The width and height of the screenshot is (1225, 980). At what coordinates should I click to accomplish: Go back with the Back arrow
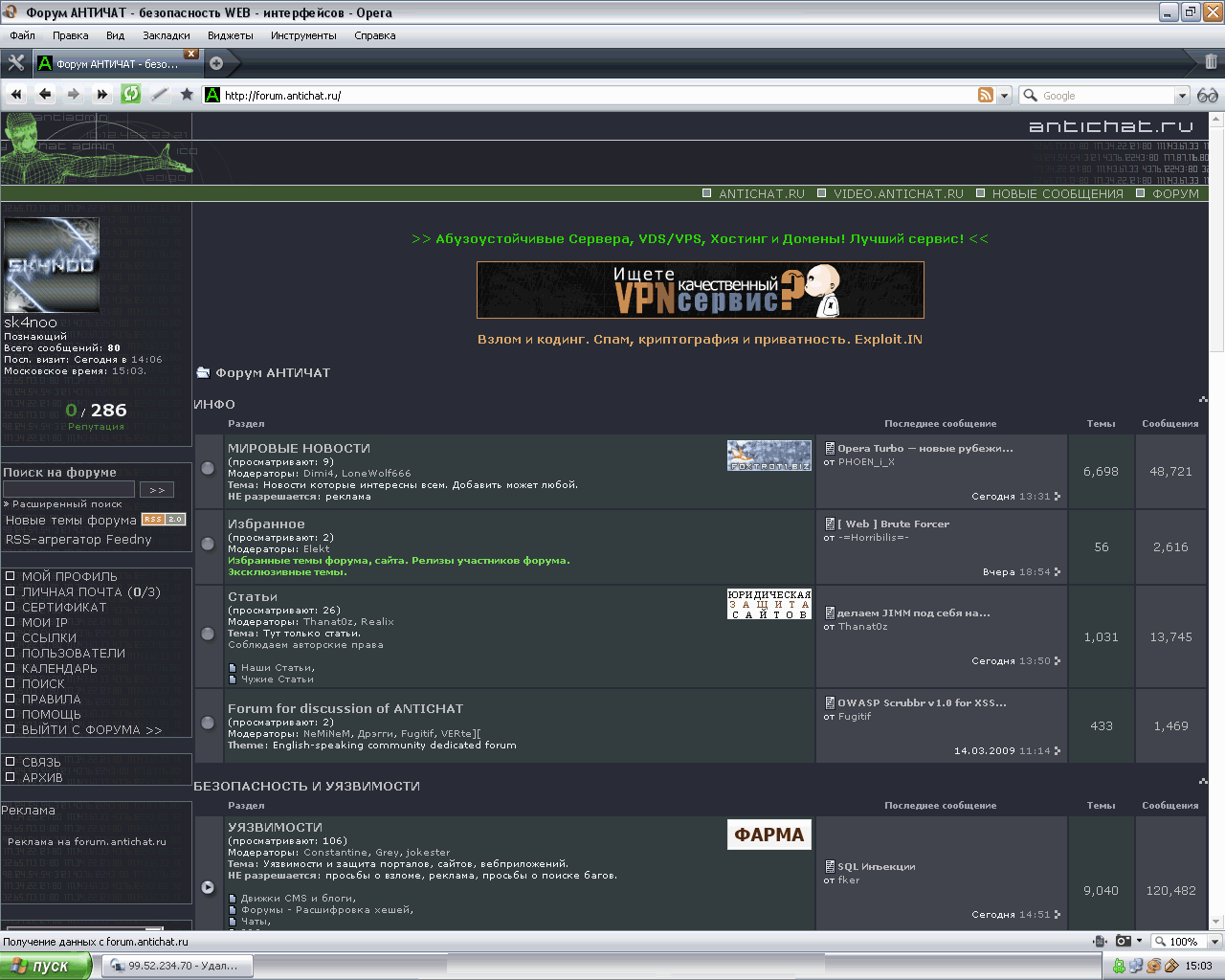45,94
